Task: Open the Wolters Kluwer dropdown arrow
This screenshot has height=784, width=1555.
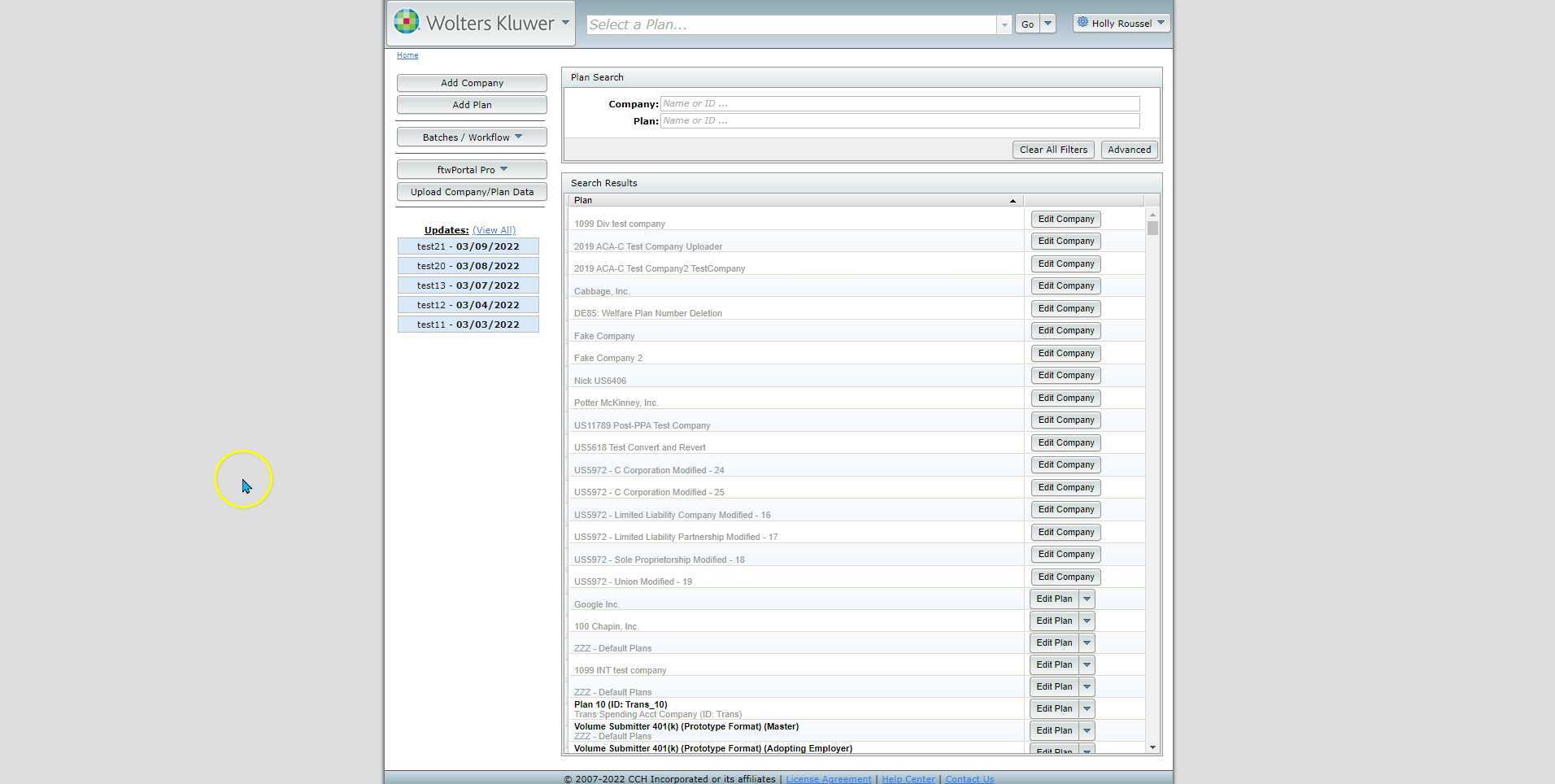Action: [x=565, y=23]
